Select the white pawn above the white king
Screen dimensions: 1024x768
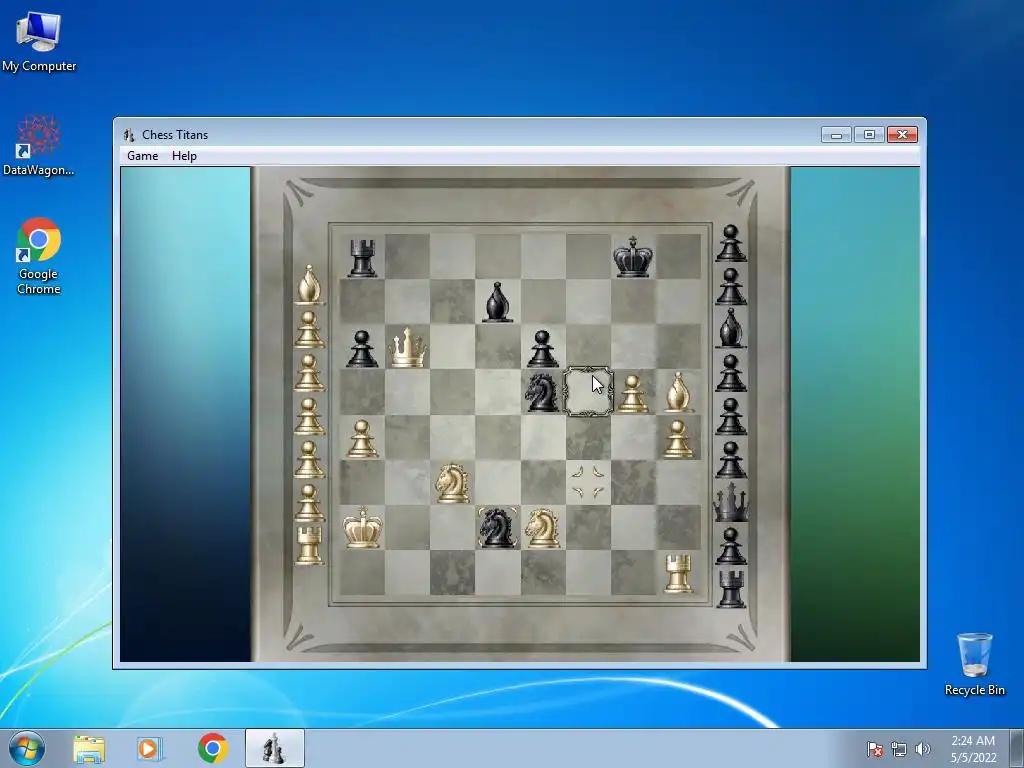(362, 439)
